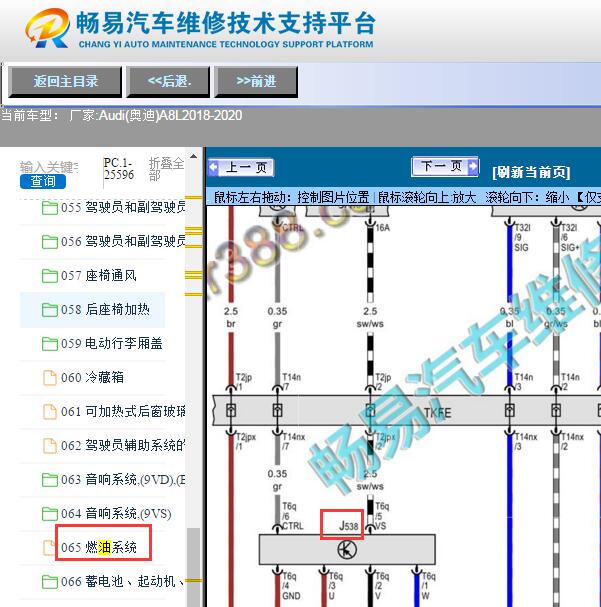Open tree item 056 驾驶员和副驾驶员
Image resolution: width=601 pixels, height=607 pixels.
click(123, 242)
